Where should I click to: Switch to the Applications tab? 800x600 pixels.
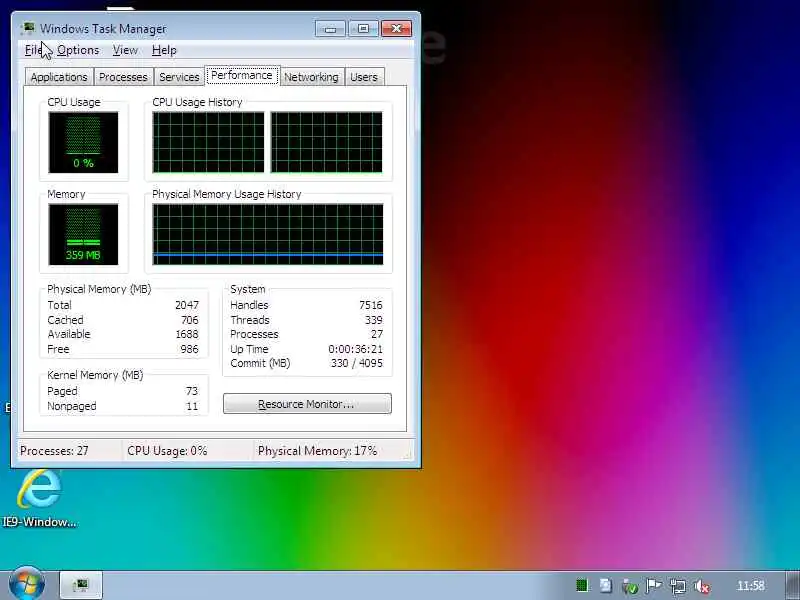coord(59,77)
